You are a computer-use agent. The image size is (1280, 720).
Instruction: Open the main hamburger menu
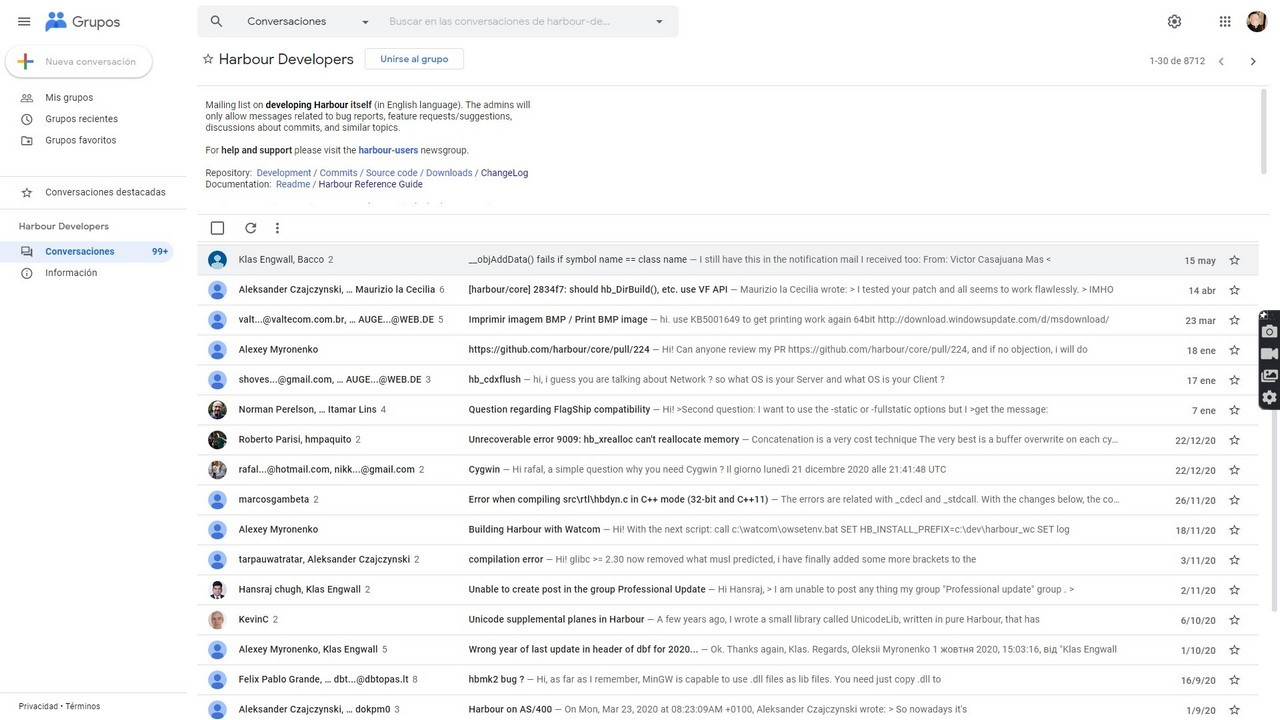24,21
